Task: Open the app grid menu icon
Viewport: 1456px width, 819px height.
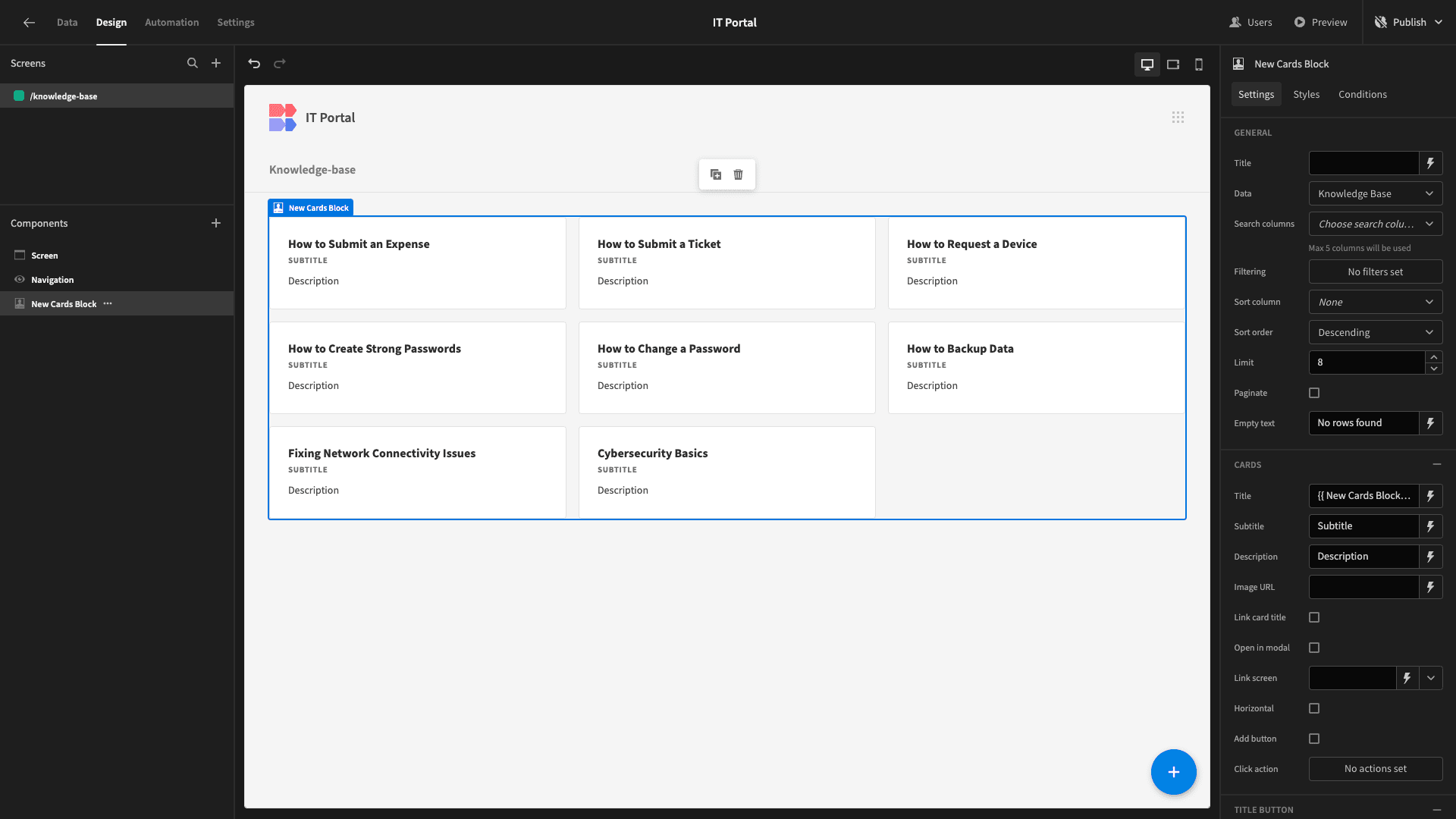Action: 1178,118
